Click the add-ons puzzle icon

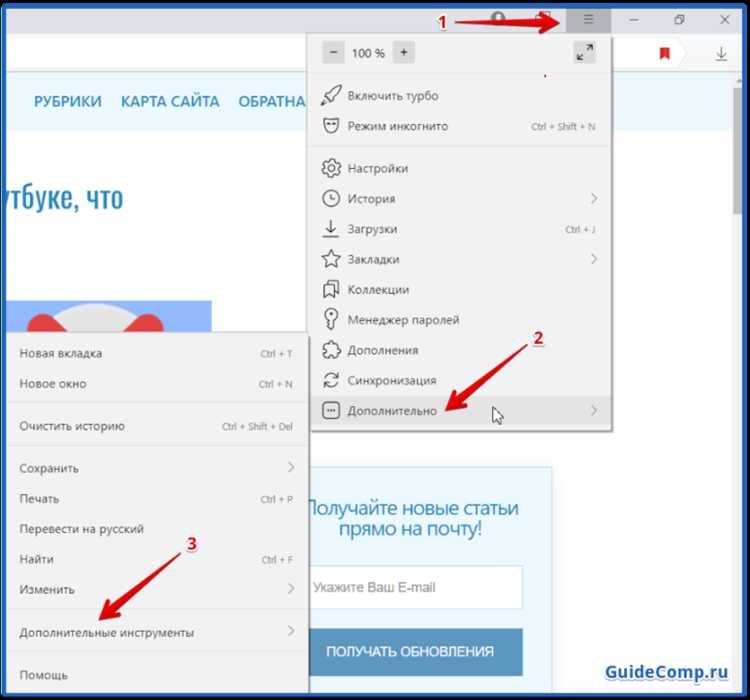tap(331, 350)
